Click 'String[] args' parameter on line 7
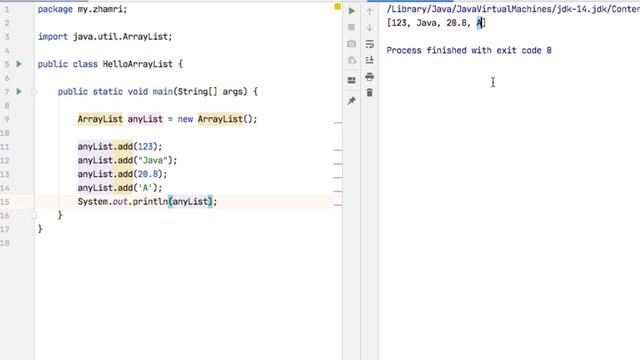The width and height of the screenshot is (640, 360). pos(212,91)
